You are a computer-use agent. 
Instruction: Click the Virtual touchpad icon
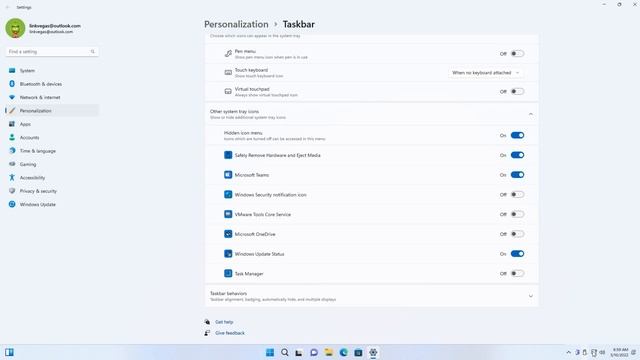(x=228, y=91)
